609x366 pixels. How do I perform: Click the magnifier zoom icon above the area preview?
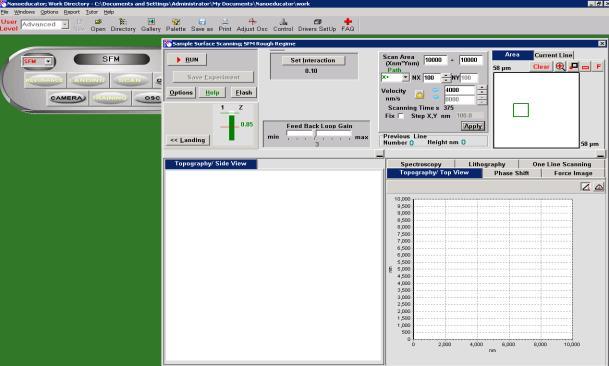coord(560,67)
